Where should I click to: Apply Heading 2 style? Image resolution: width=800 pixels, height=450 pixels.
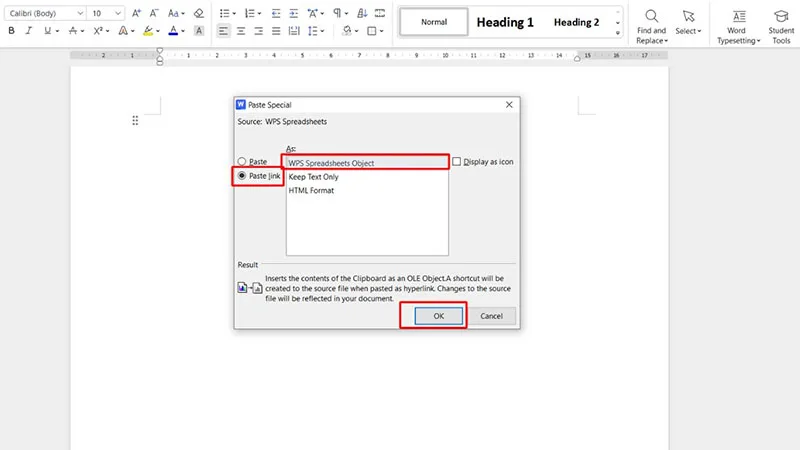pos(577,22)
